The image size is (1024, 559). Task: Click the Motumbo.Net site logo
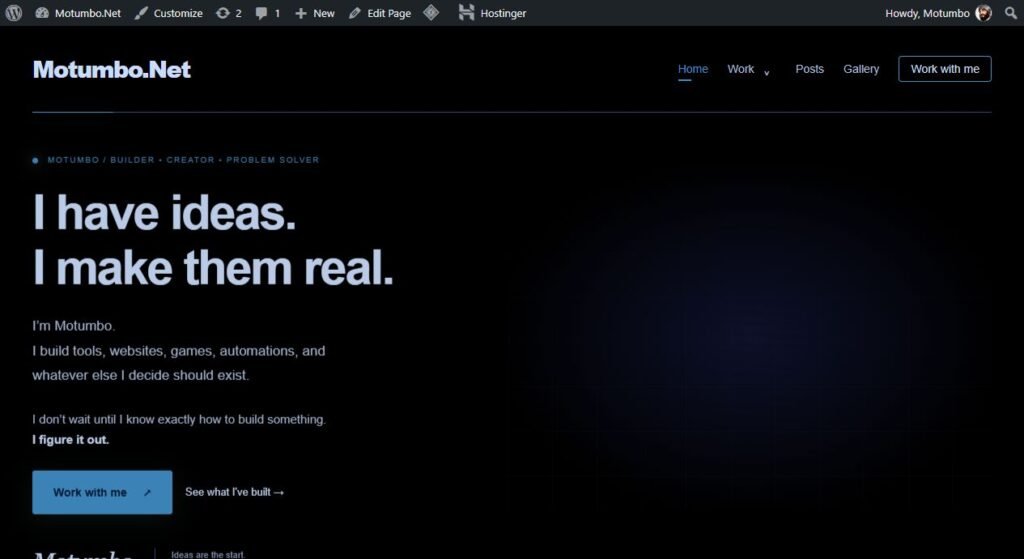click(x=112, y=69)
